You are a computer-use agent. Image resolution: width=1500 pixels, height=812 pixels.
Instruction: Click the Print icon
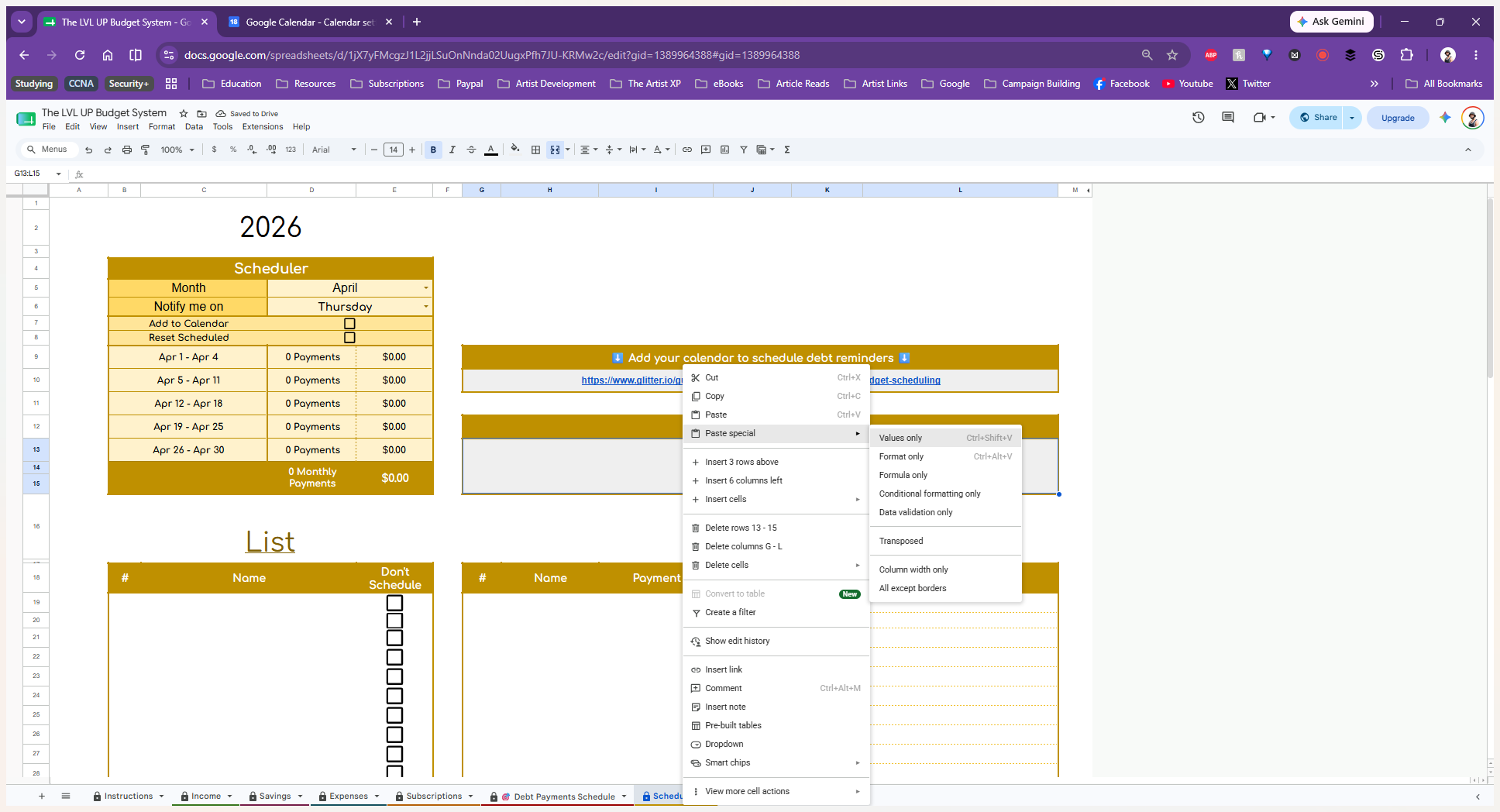tap(127, 150)
